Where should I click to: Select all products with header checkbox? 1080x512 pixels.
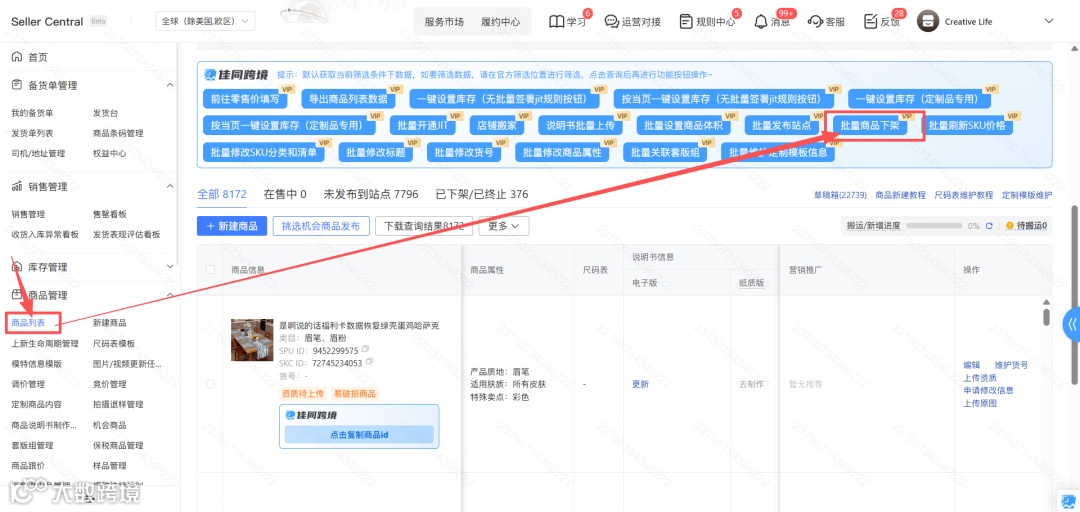pyautogui.click(x=210, y=269)
